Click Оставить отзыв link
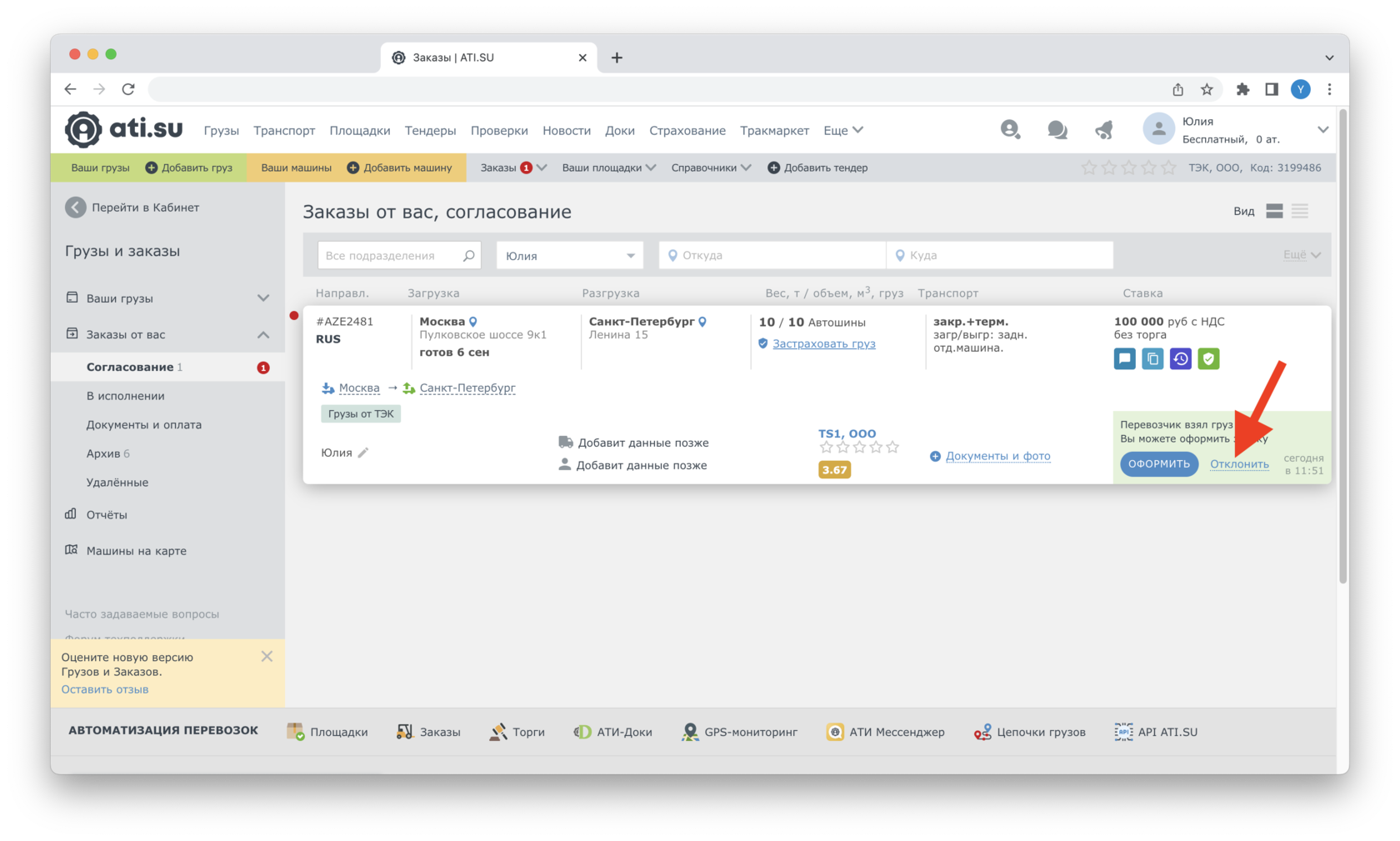Image resolution: width=1400 pixels, height=841 pixels. (105, 689)
